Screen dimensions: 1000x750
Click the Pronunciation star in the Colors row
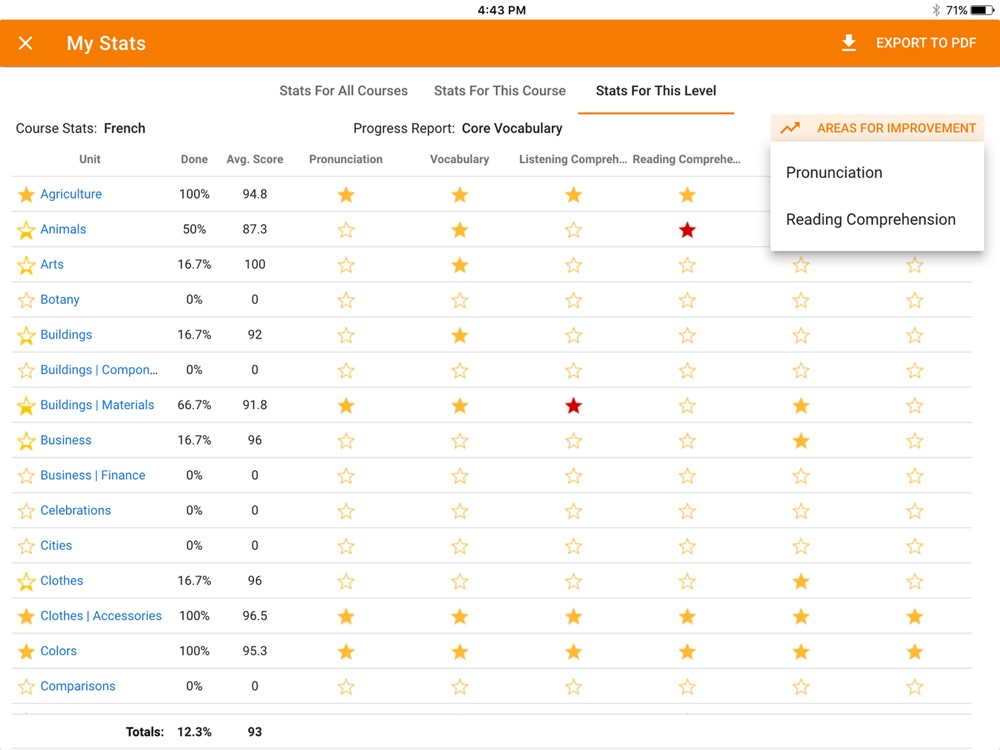click(x=346, y=652)
